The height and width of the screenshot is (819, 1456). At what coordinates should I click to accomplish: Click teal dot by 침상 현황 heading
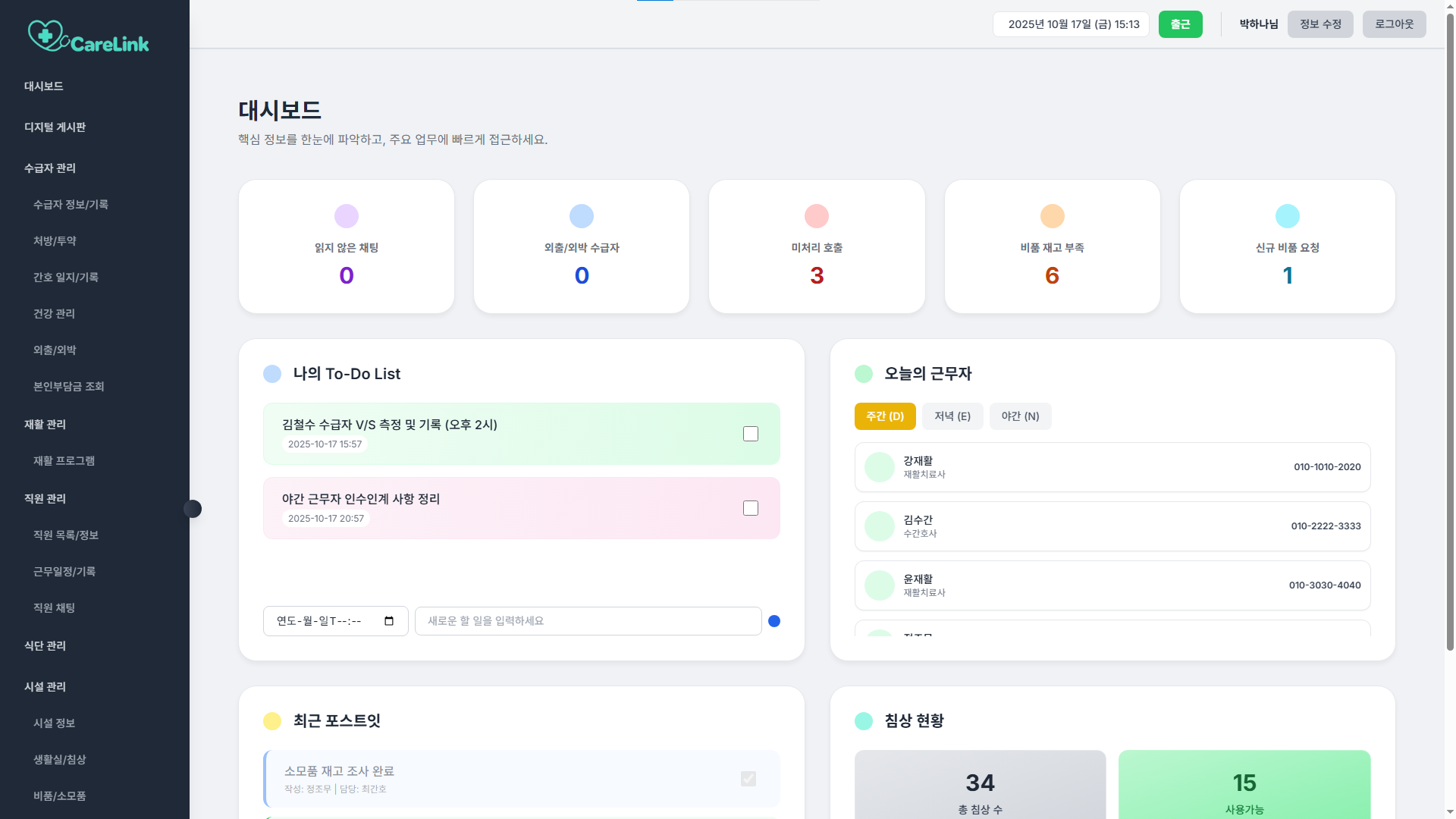pos(864,721)
